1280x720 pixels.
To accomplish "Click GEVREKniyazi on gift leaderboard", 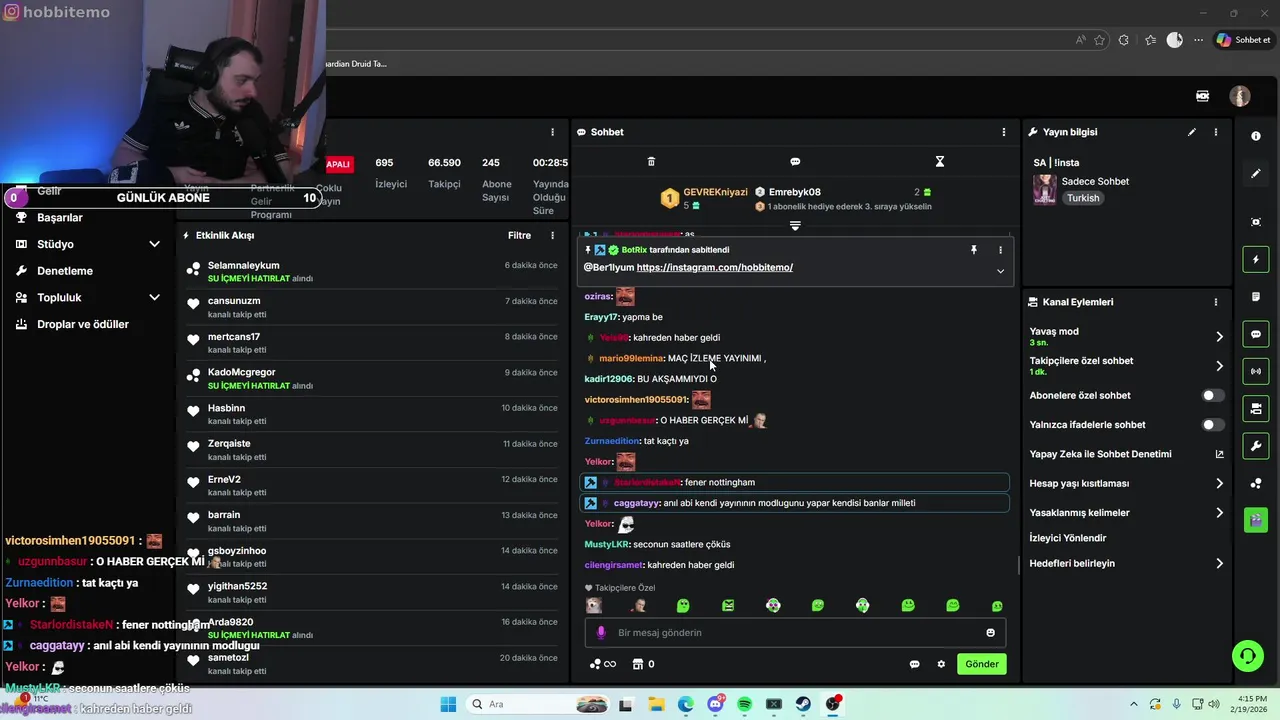I will (715, 192).
